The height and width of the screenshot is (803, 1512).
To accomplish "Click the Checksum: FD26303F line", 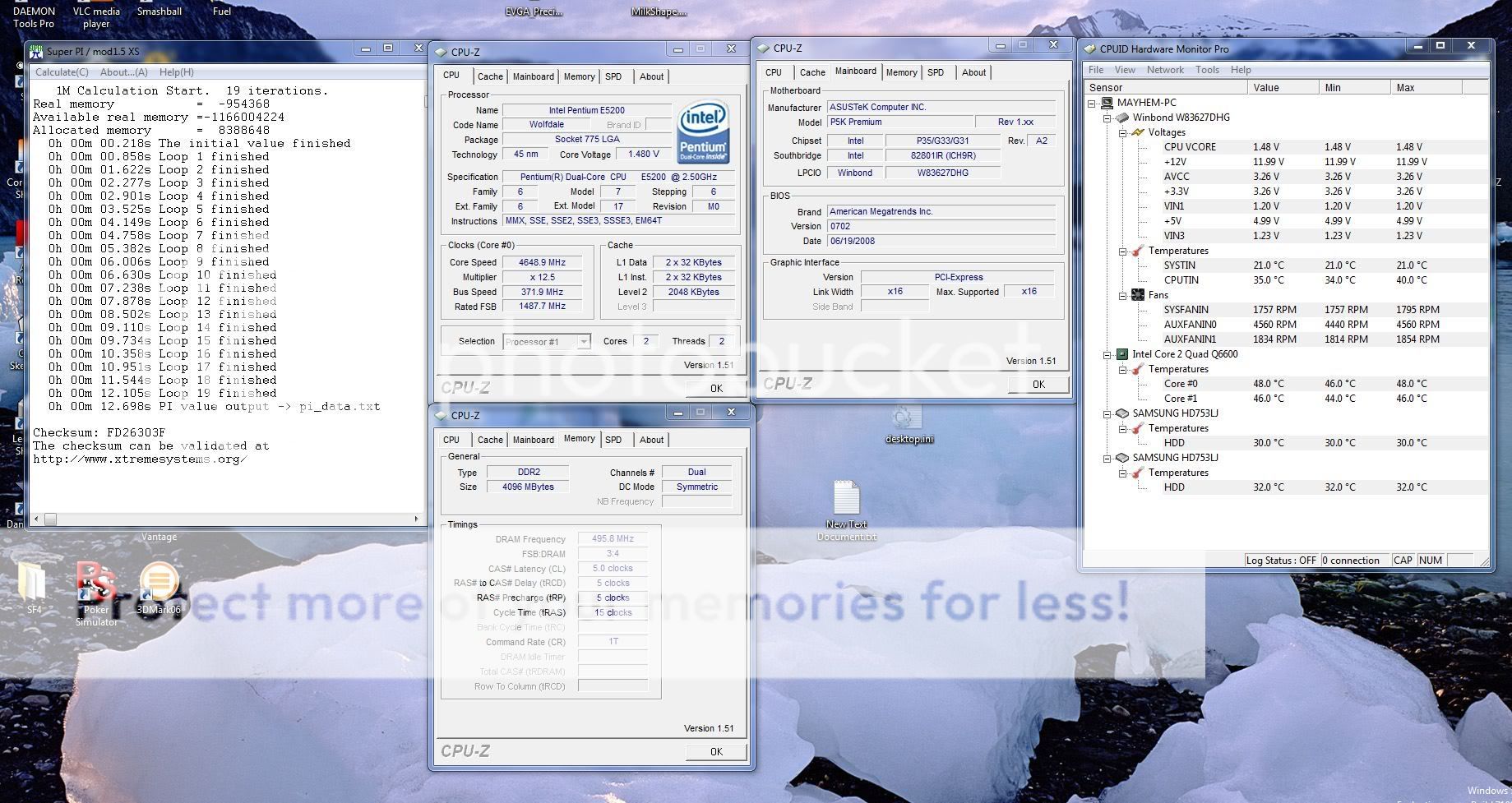I will 99,432.
